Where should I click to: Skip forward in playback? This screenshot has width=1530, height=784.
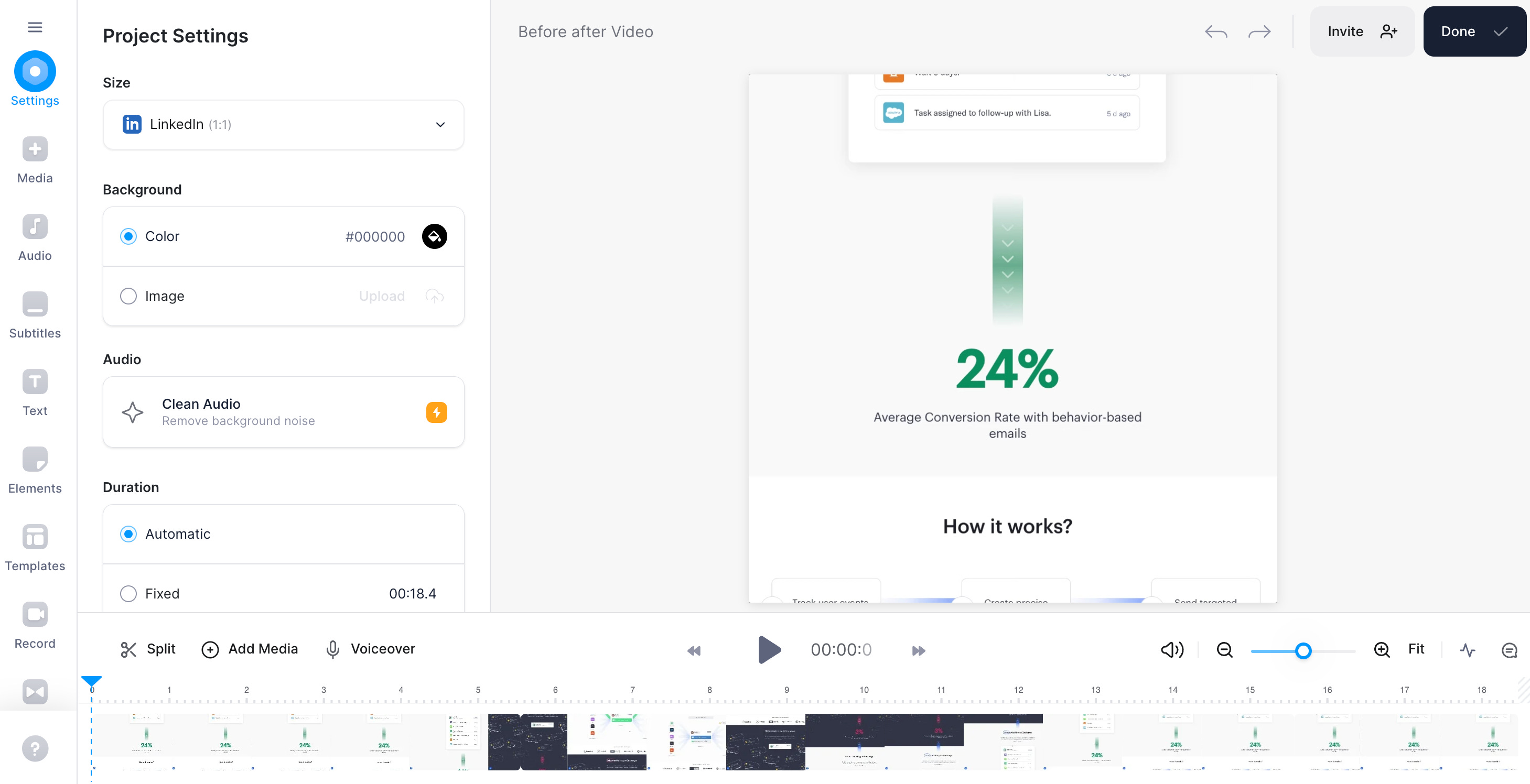[918, 650]
